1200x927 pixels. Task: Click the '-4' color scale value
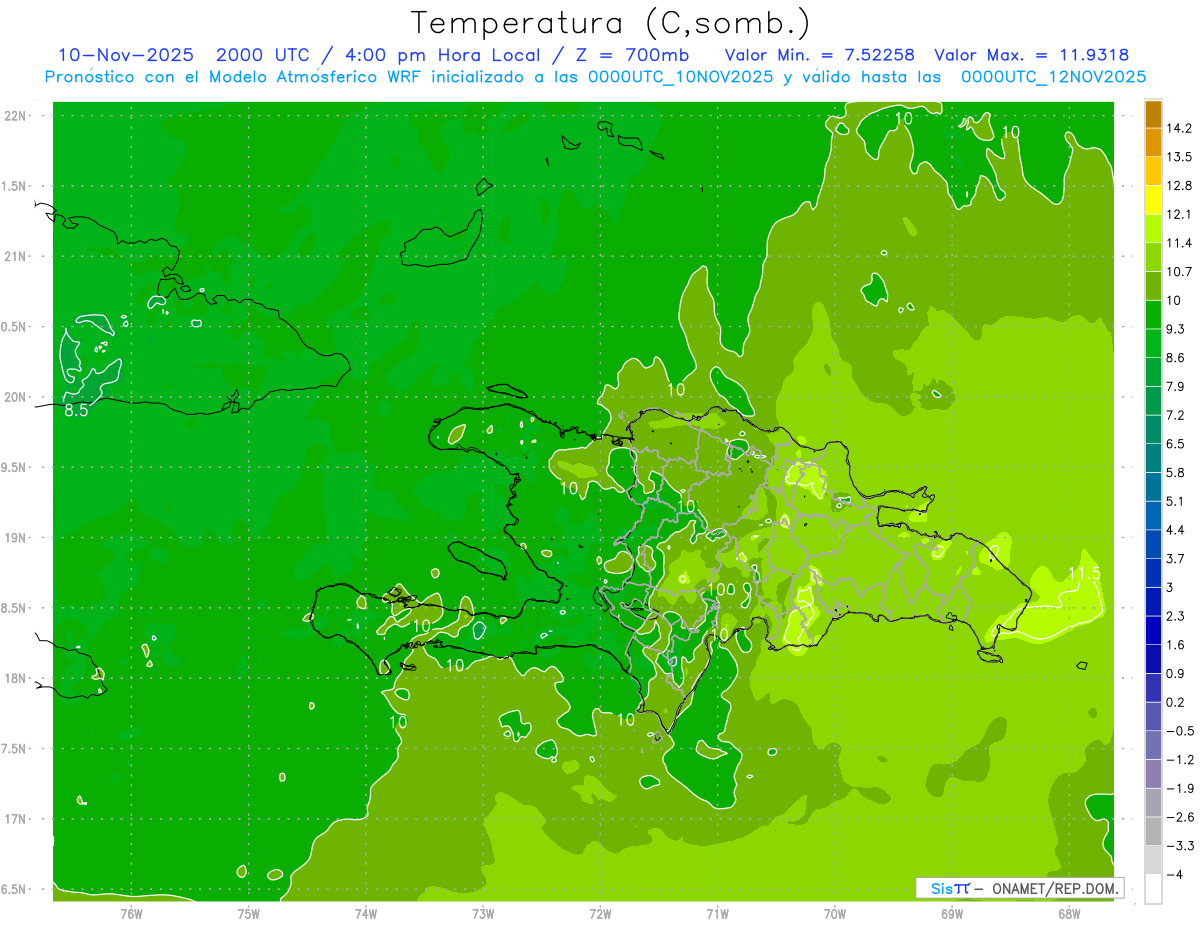[1175, 875]
